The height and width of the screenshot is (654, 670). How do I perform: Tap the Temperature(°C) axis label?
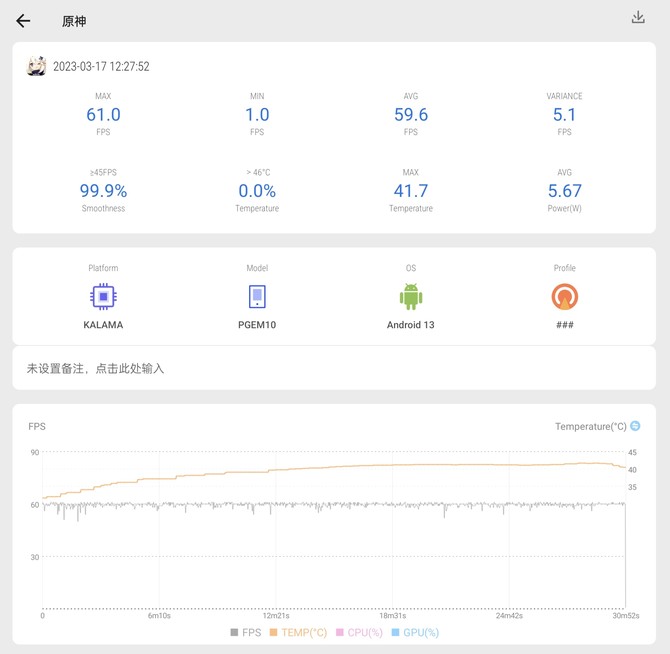pyautogui.click(x=590, y=427)
